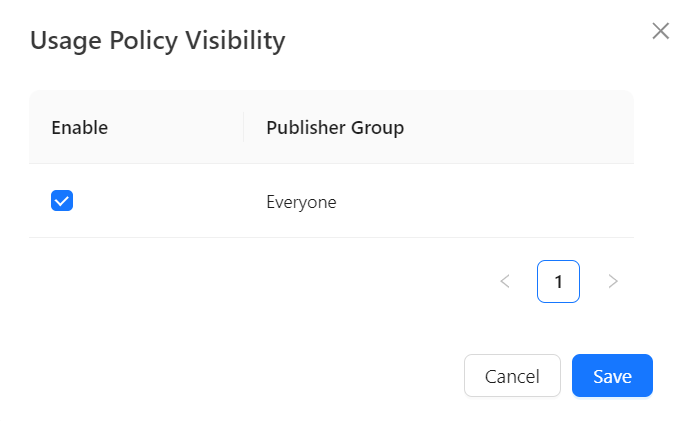Dismiss changes using the Cancel label

pyautogui.click(x=512, y=376)
